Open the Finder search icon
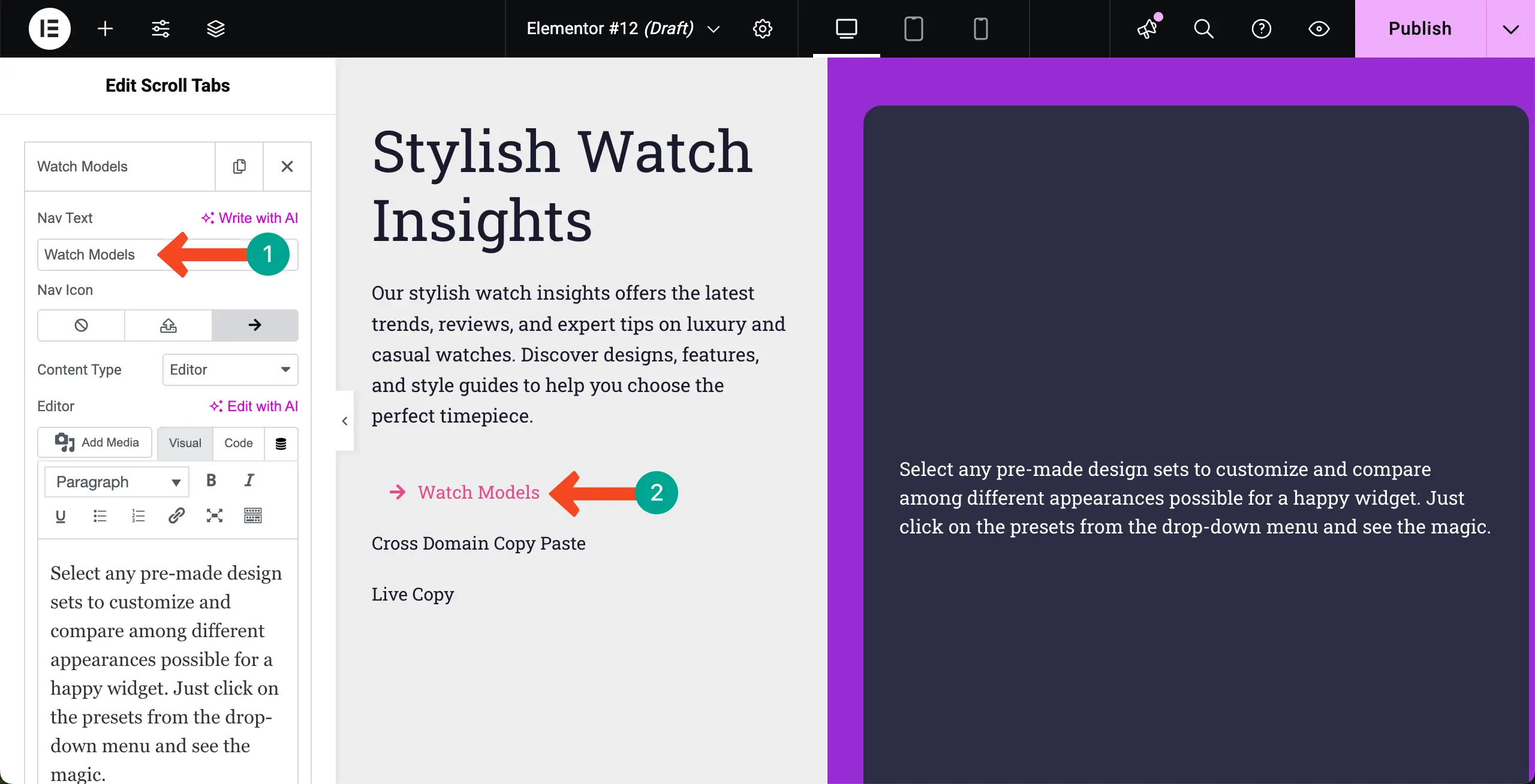1535x784 pixels. tap(1203, 29)
